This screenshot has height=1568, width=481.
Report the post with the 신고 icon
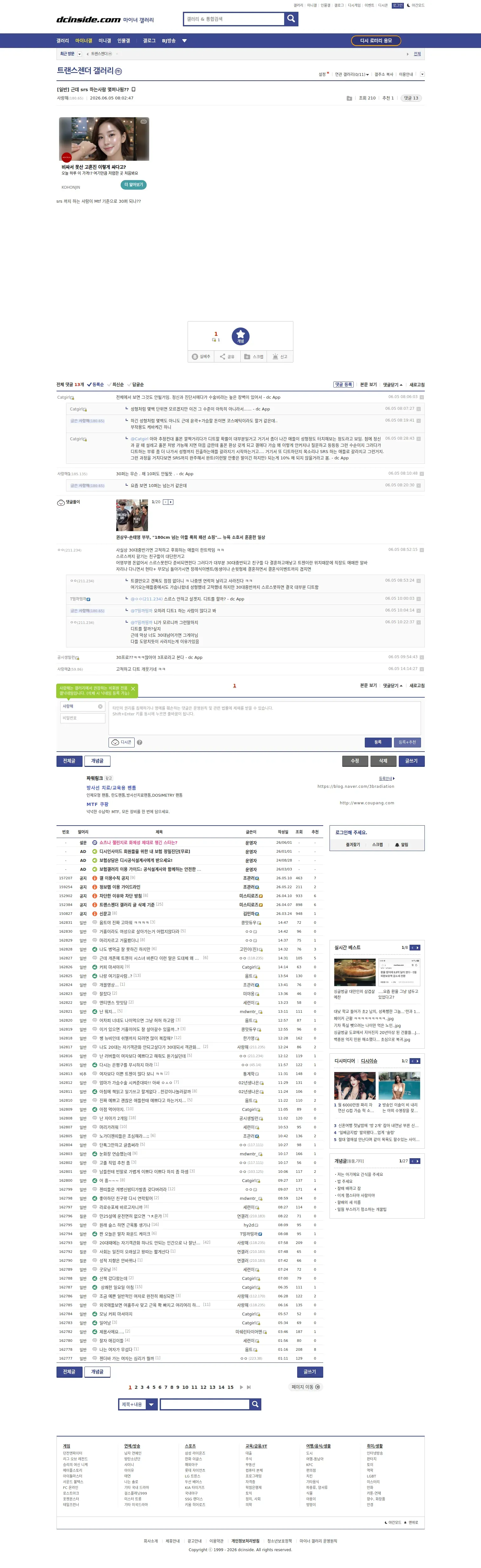pos(280,357)
